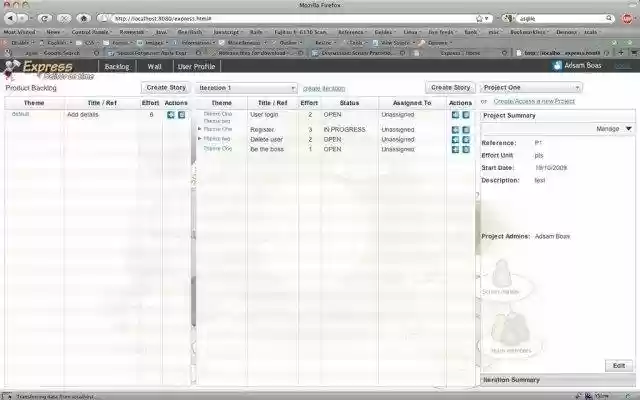Open the Backlog tab
640x400 pixels.
click(117, 67)
